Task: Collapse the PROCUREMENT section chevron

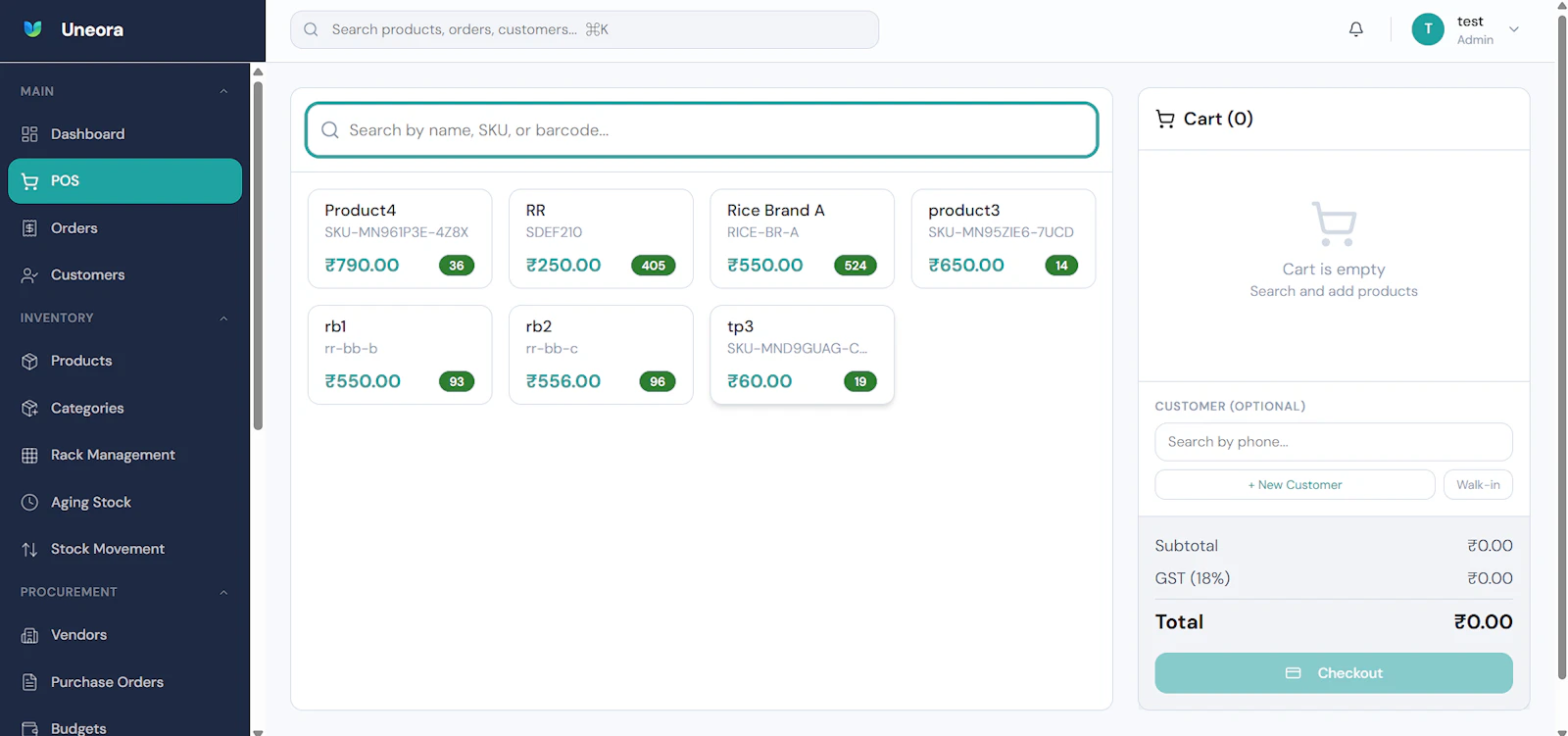Action: pyautogui.click(x=223, y=592)
